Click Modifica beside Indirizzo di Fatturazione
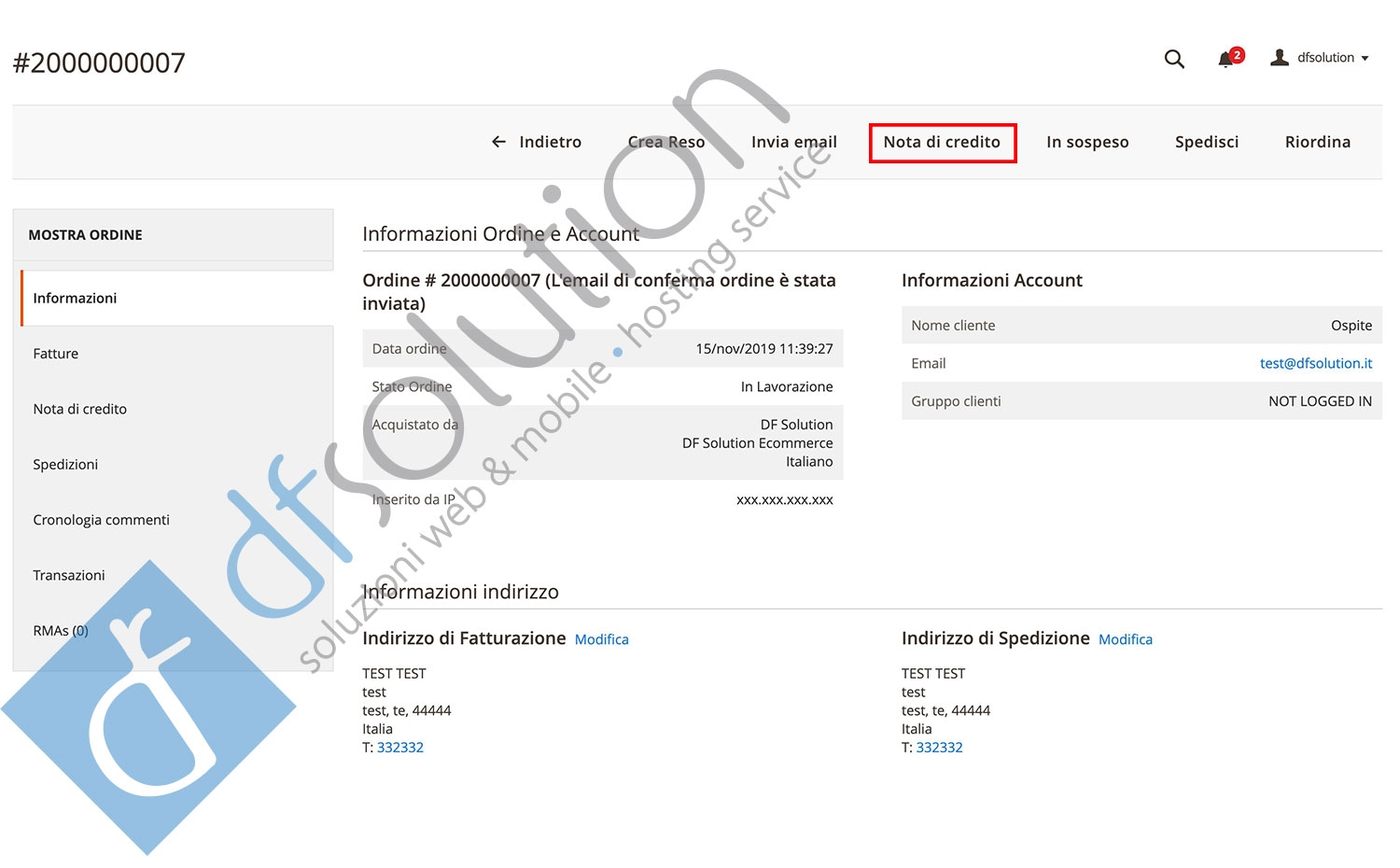Screen dimensions: 1400x868 602,639
